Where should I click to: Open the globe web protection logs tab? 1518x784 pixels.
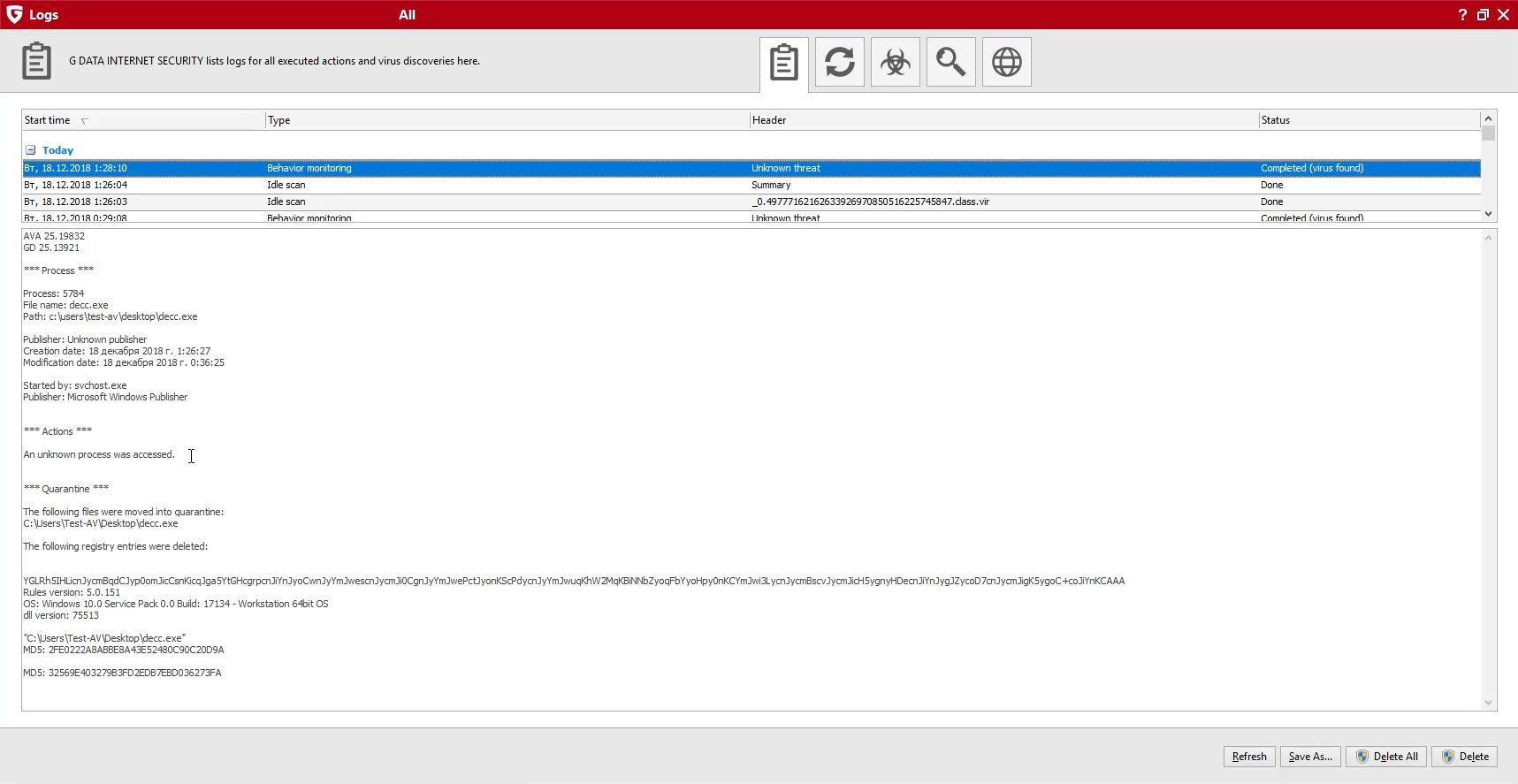pyautogui.click(x=1007, y=62)
